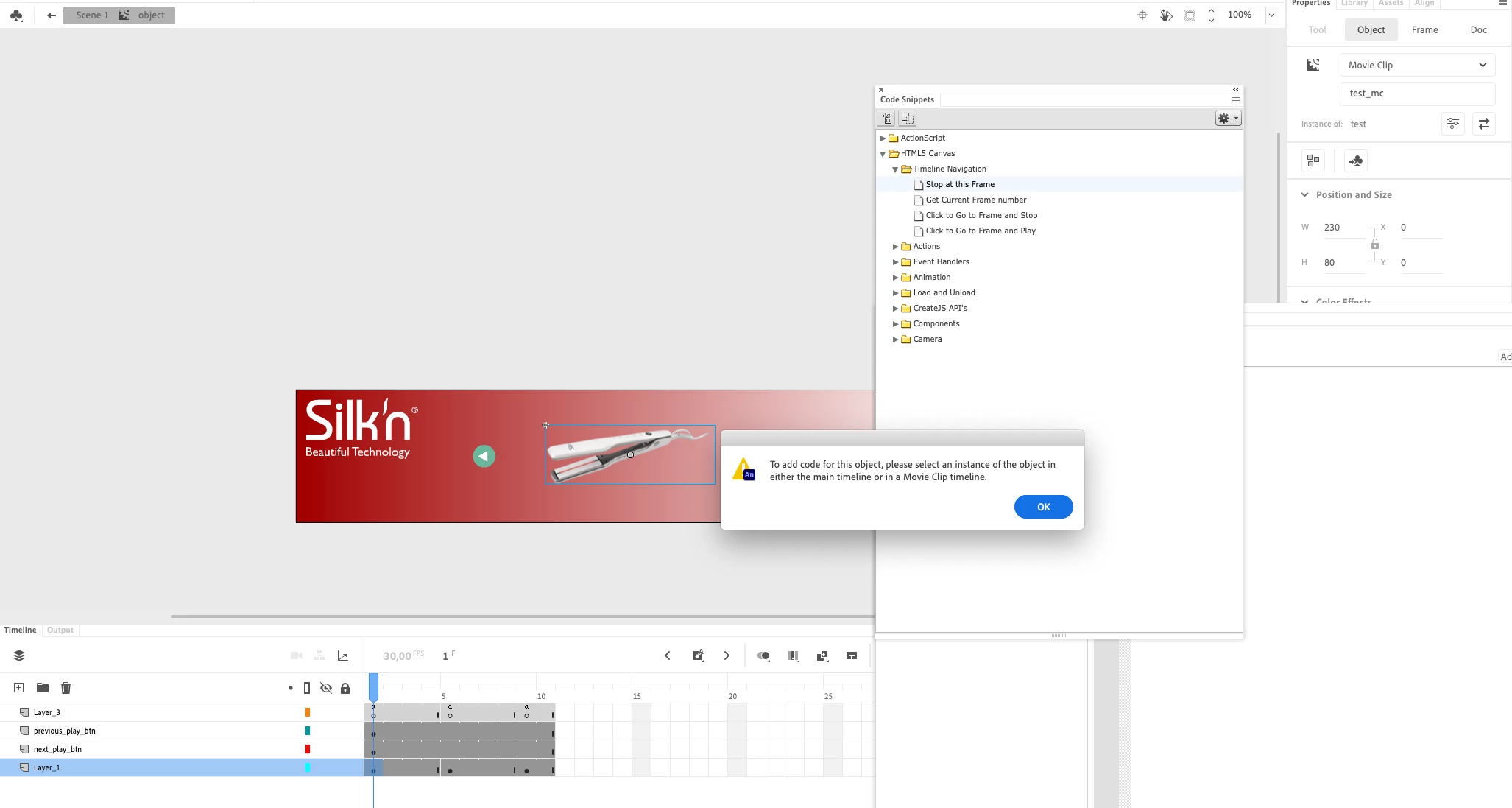Viewport: 1512px width, 808px height.
Task: Click the green previous arrow button on stage
Action: pos(484,456)
